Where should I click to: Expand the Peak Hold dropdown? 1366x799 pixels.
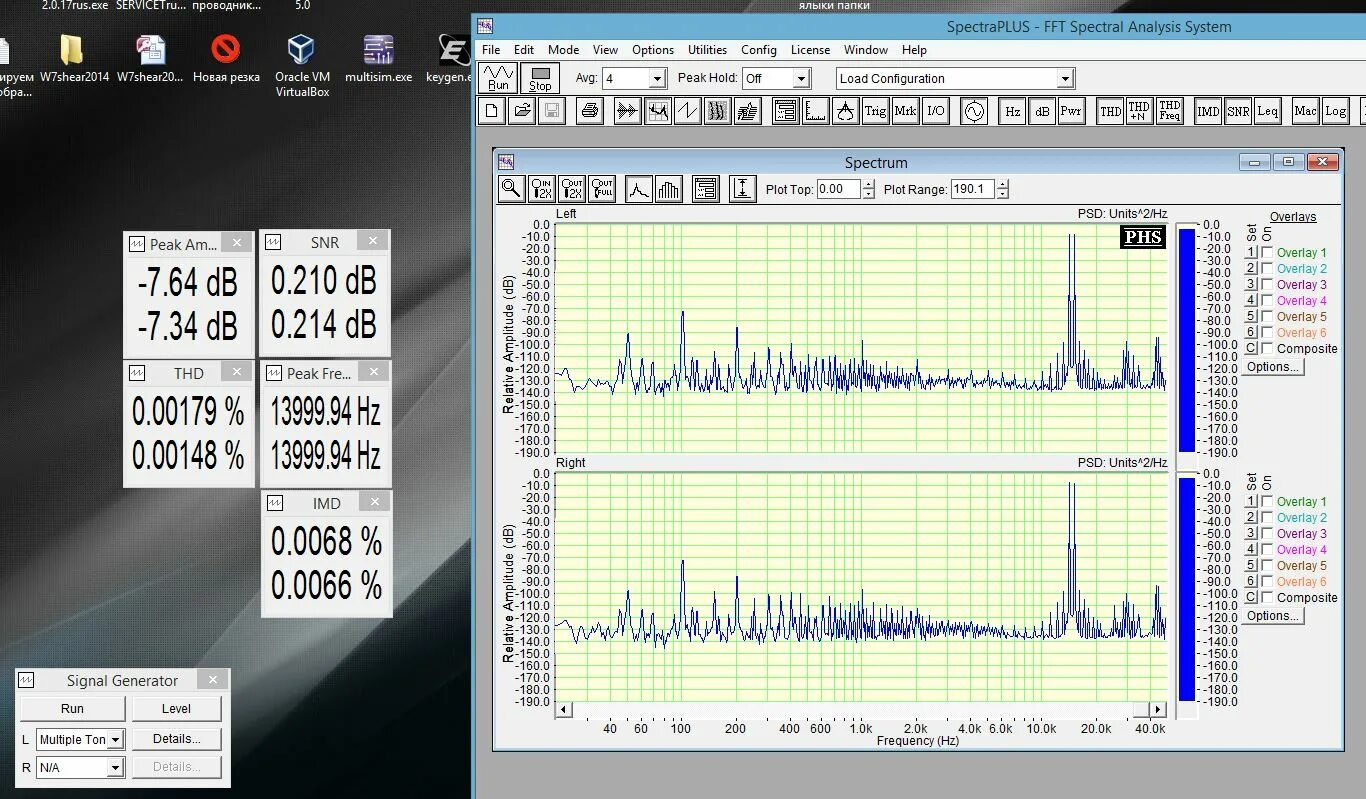(x=801, y=78)
